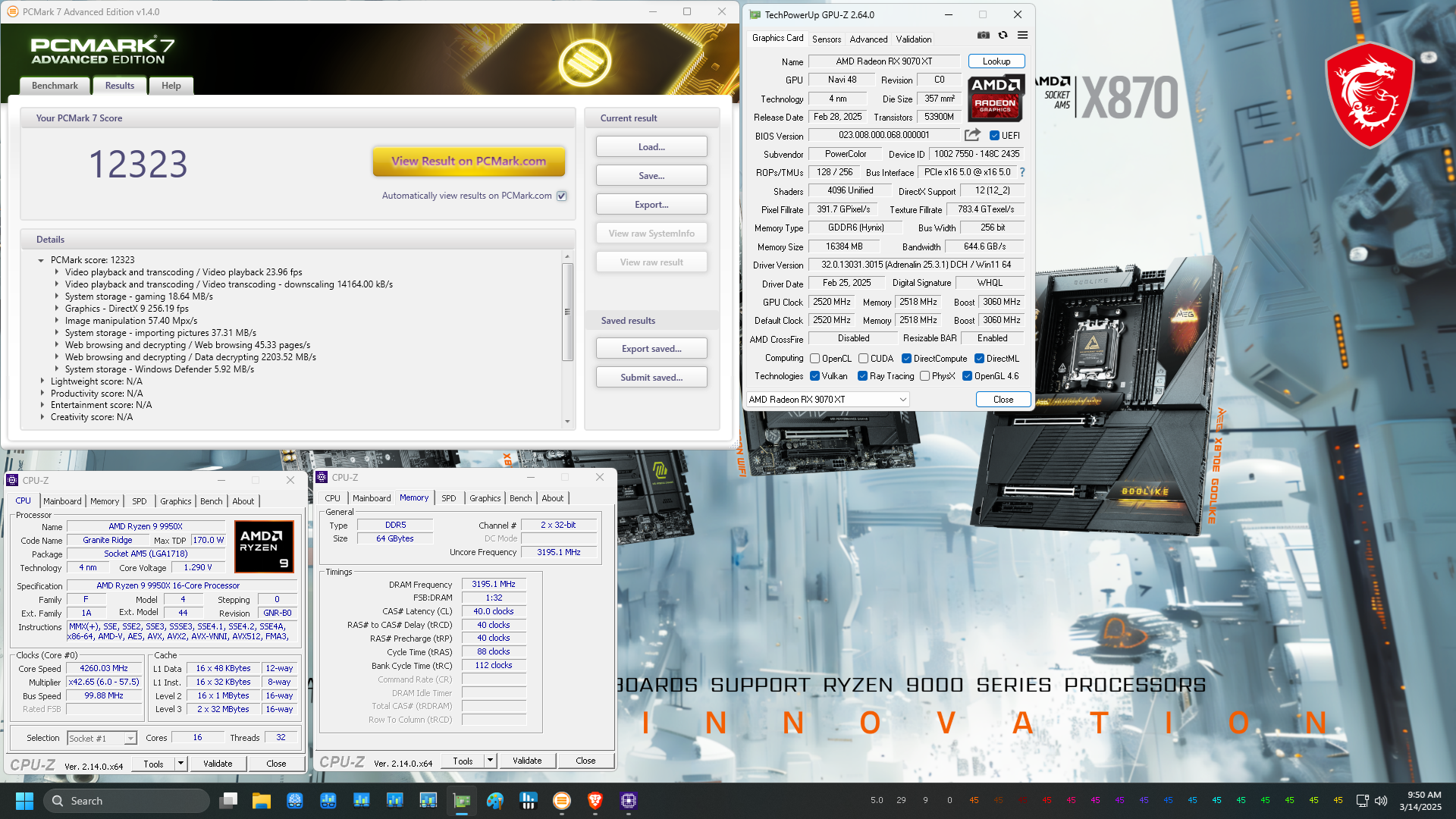Open the Tools dropdown arrow in CPU tab window
The image size is (1456, 819).
click(180, 764)
